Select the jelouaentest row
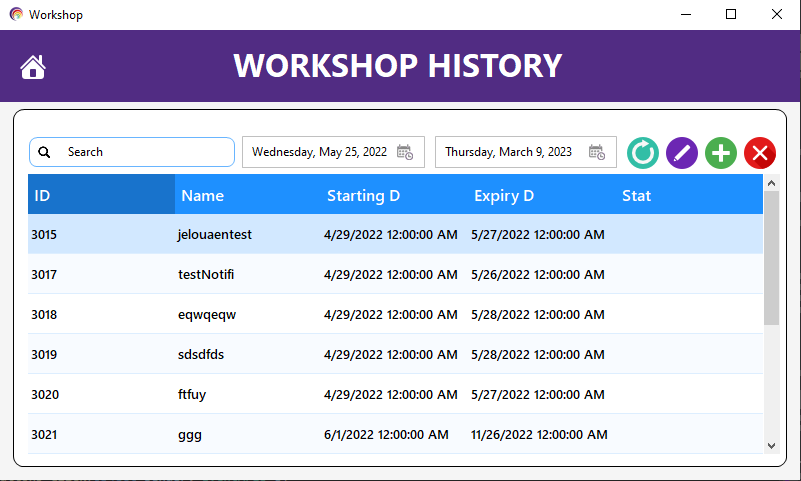 tap(395, 234)
